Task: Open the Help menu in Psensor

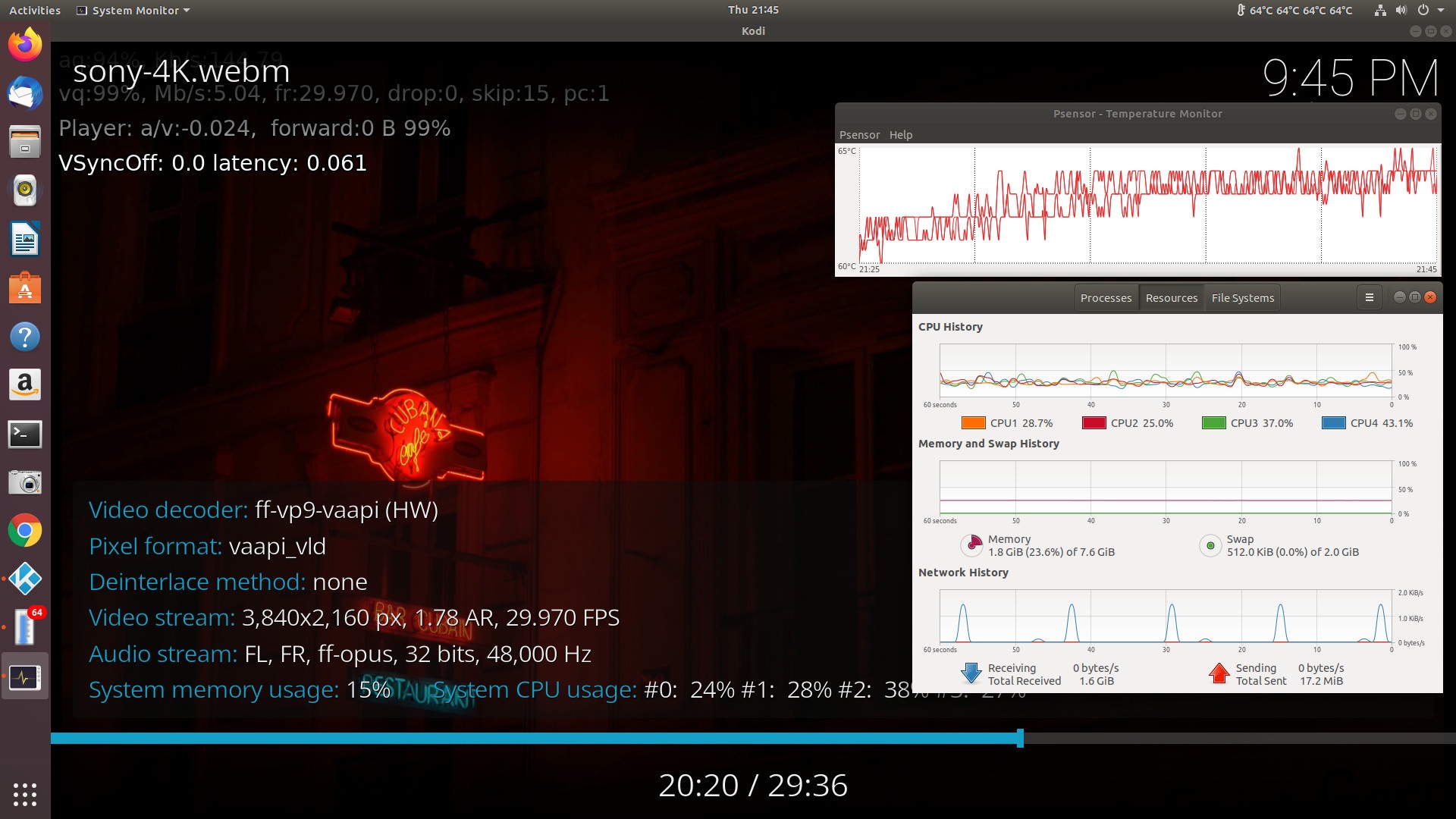Action: [x=901, y=135]
